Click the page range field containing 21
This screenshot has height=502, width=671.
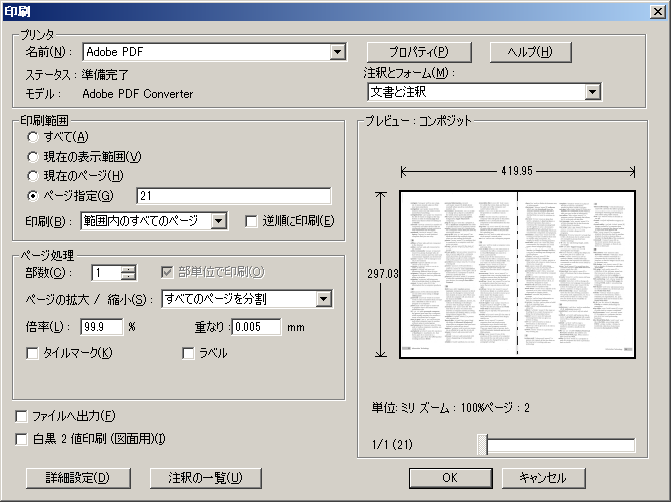pos(232,196)
